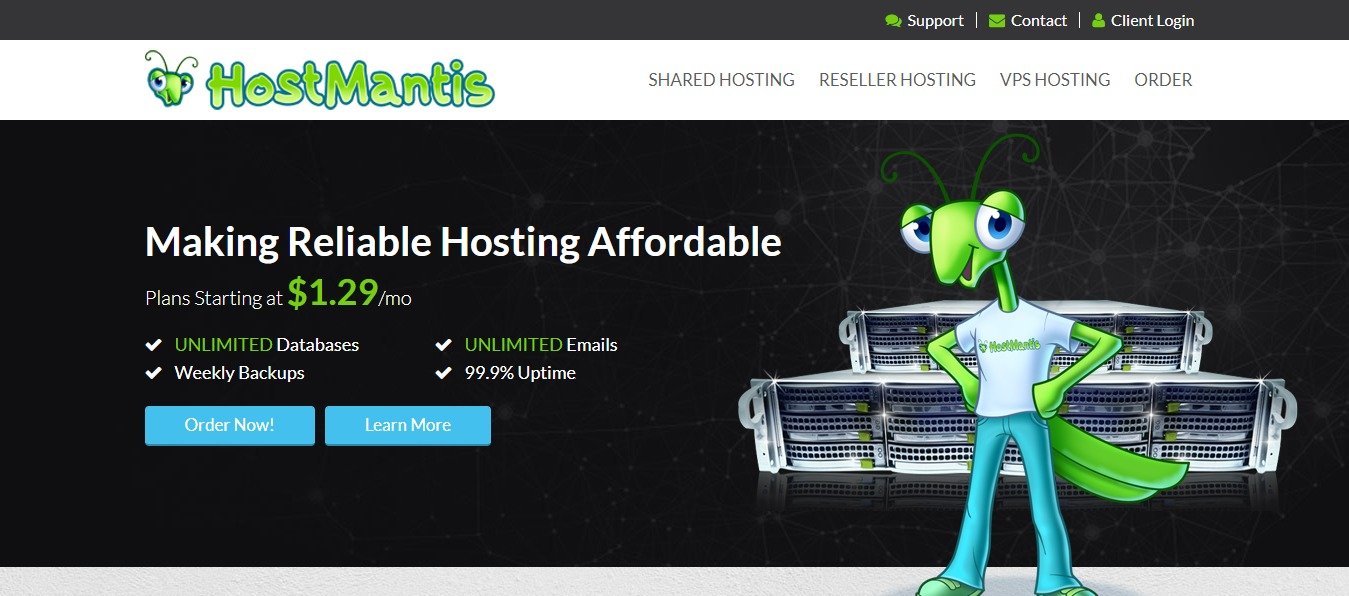Click checkmark beside UNLIMITED Emails
Screen dimensions: 1349x596
(444, 345)
